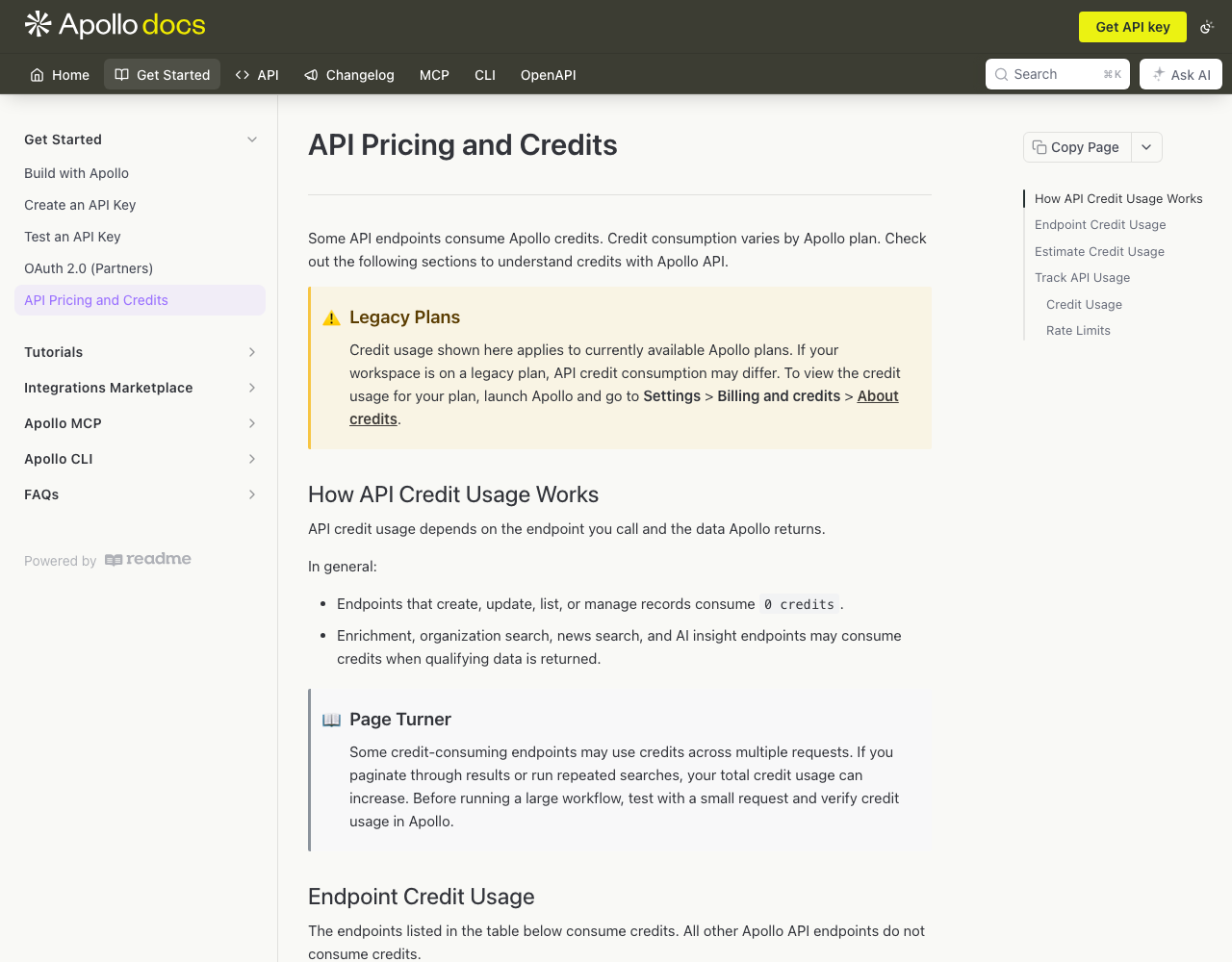Click the Get API key button

(1133, 27)
